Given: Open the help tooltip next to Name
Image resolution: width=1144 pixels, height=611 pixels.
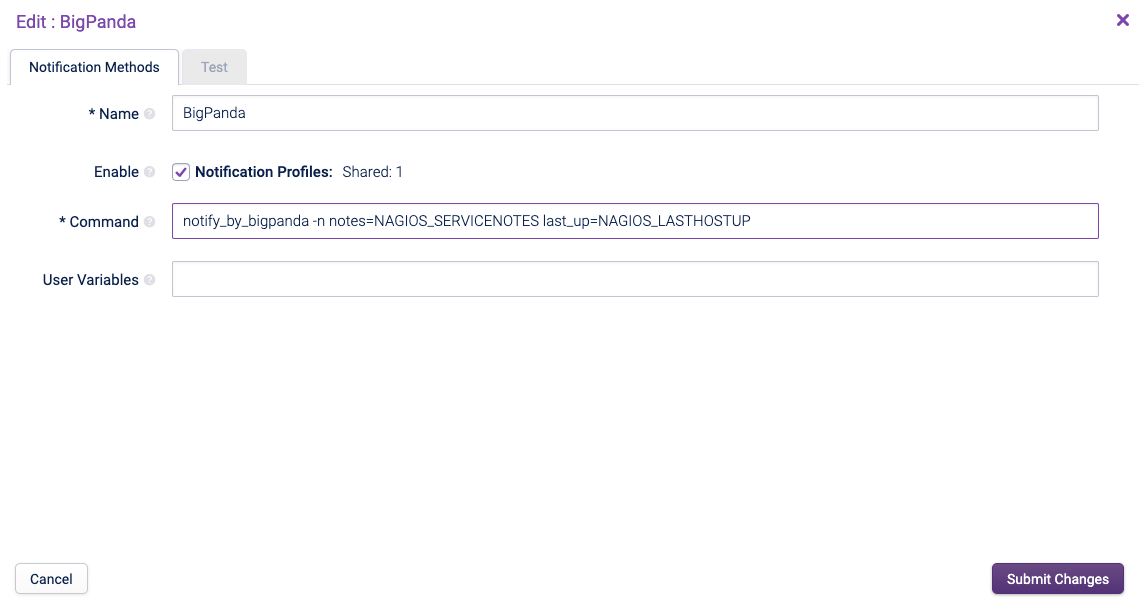Looking at the screenshot, I should click(151, 113).
